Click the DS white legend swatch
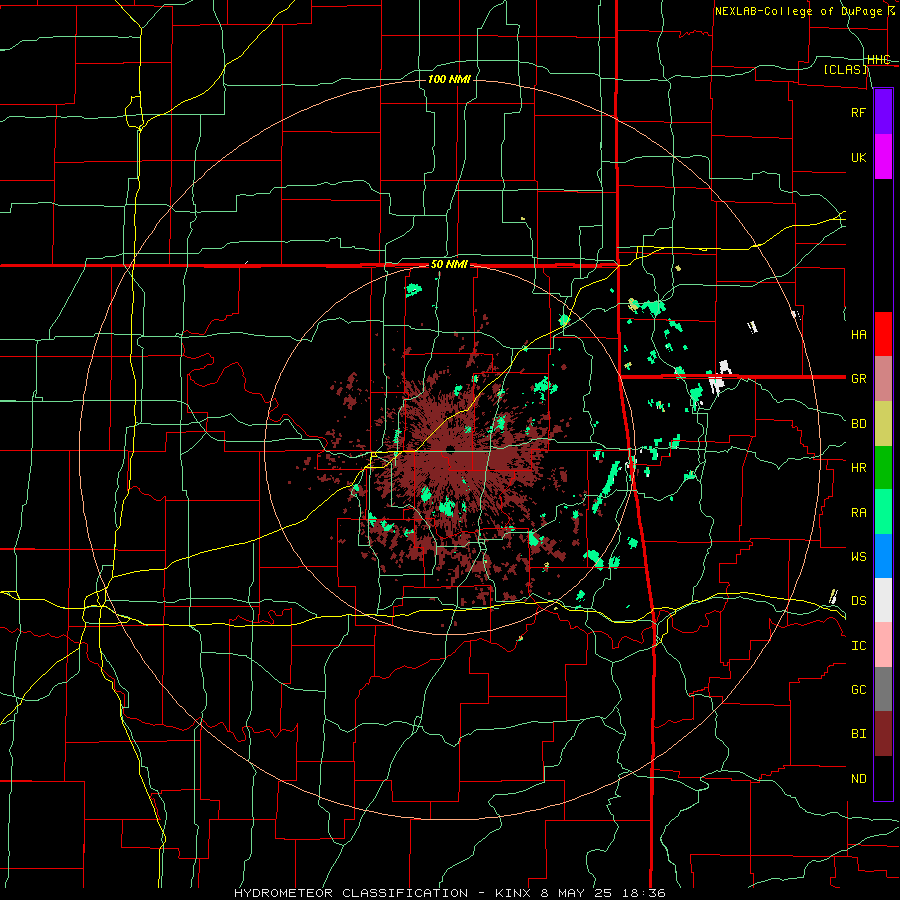Screen dimensions: 900x900 click(x=883, y=600)
